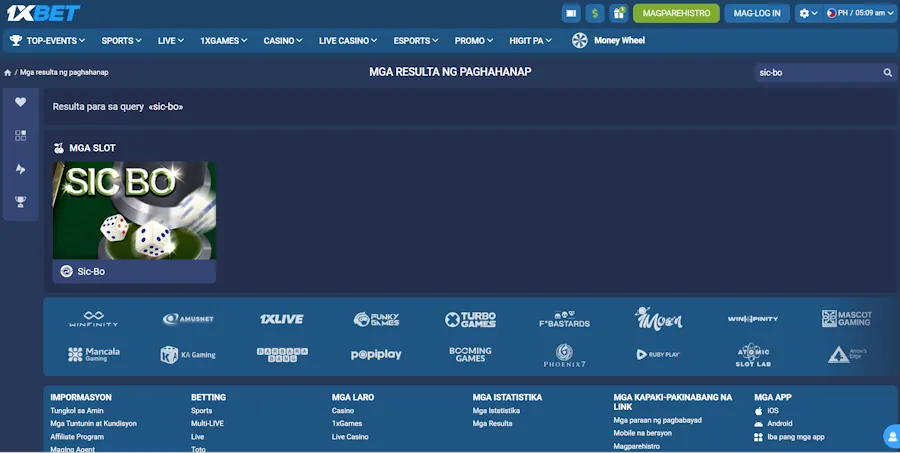Image resolution: width=900 pixels, height=453 pixels.
Task: Click the sidebar icon below the grid
Action: tap(21, 169)
